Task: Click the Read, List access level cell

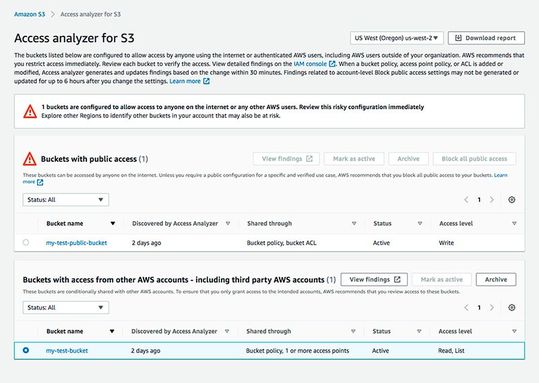Action: coord(451,351)
